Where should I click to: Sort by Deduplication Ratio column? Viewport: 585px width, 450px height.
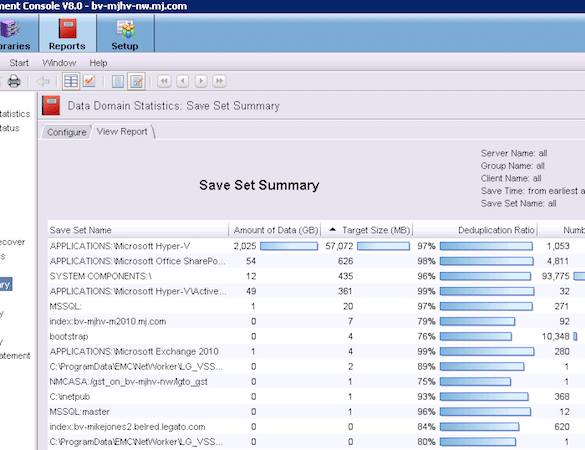click(475, 230)
